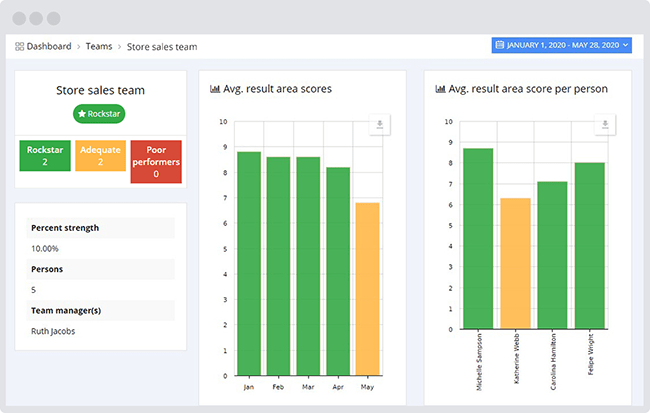
Task: Select Michelle Sampson's green bar
Action: [478, 239]
